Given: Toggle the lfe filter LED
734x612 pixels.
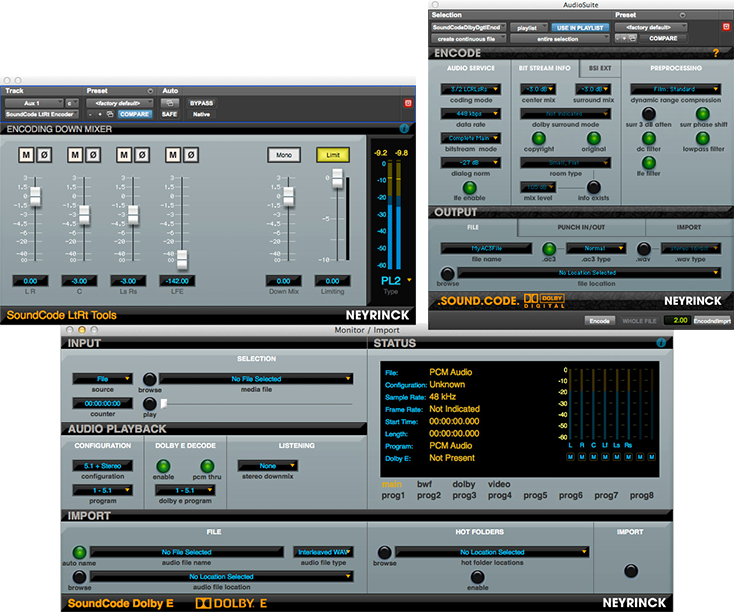Looking at the screenshot, I should 648,162.
